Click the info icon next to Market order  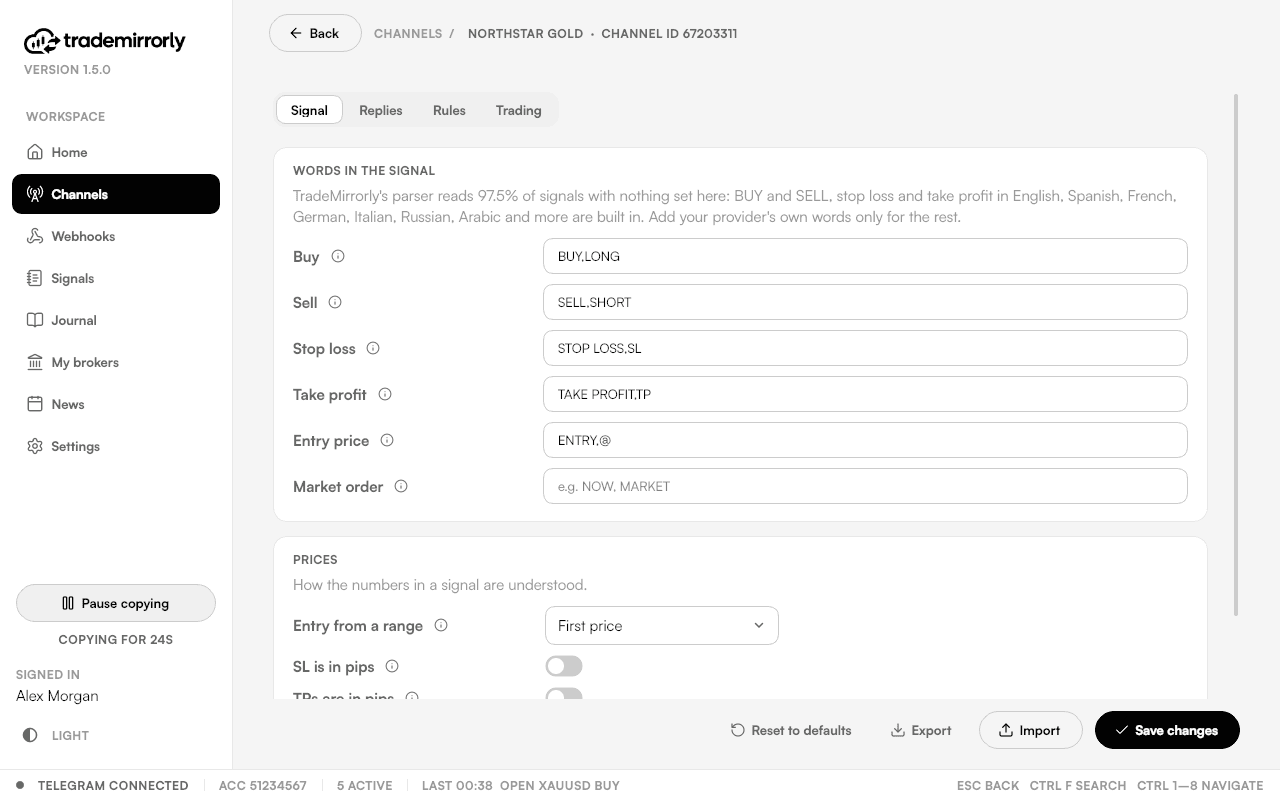401,486
